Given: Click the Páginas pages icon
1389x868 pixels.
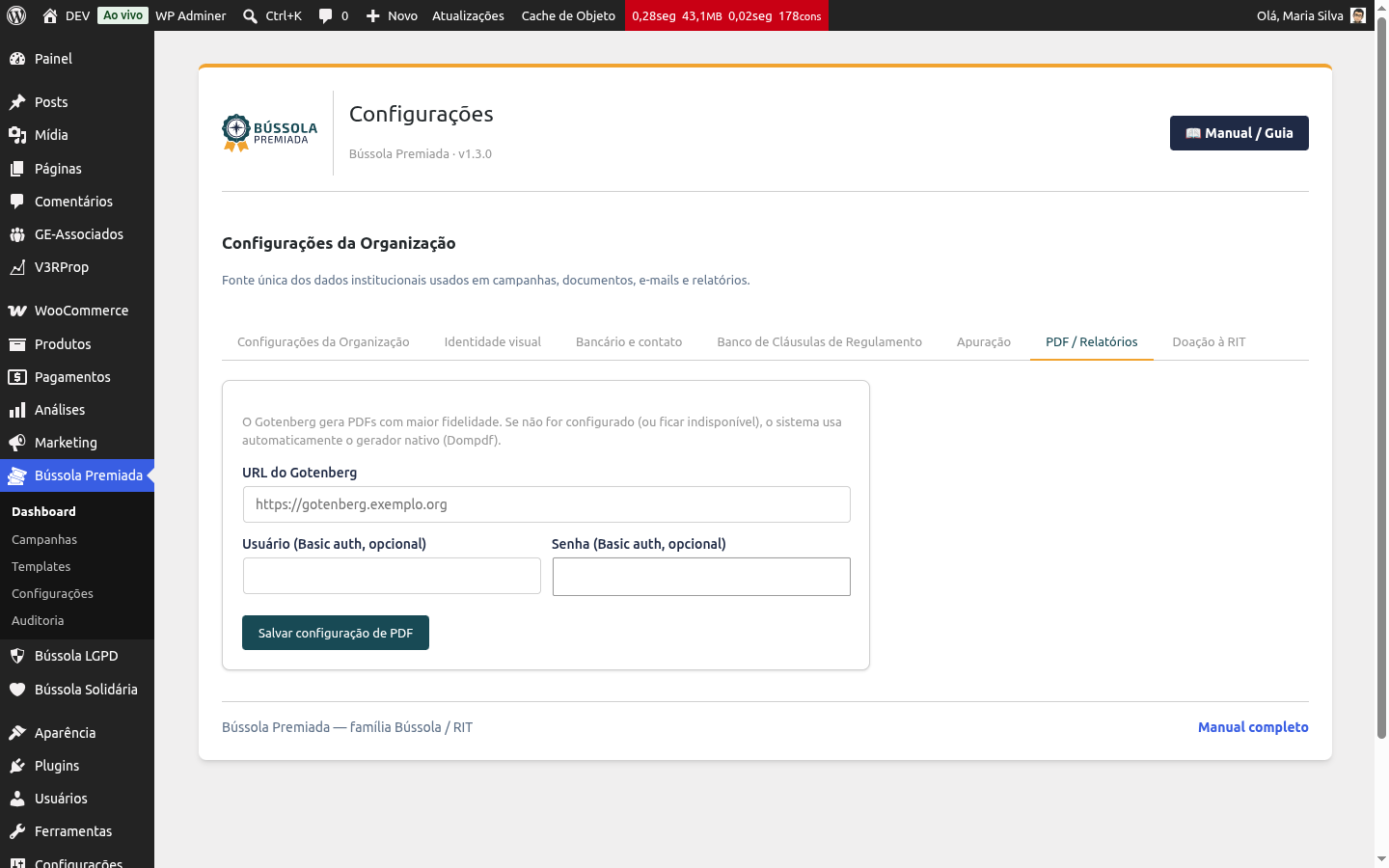Looking at the screenshot, I should pos(17,169).
